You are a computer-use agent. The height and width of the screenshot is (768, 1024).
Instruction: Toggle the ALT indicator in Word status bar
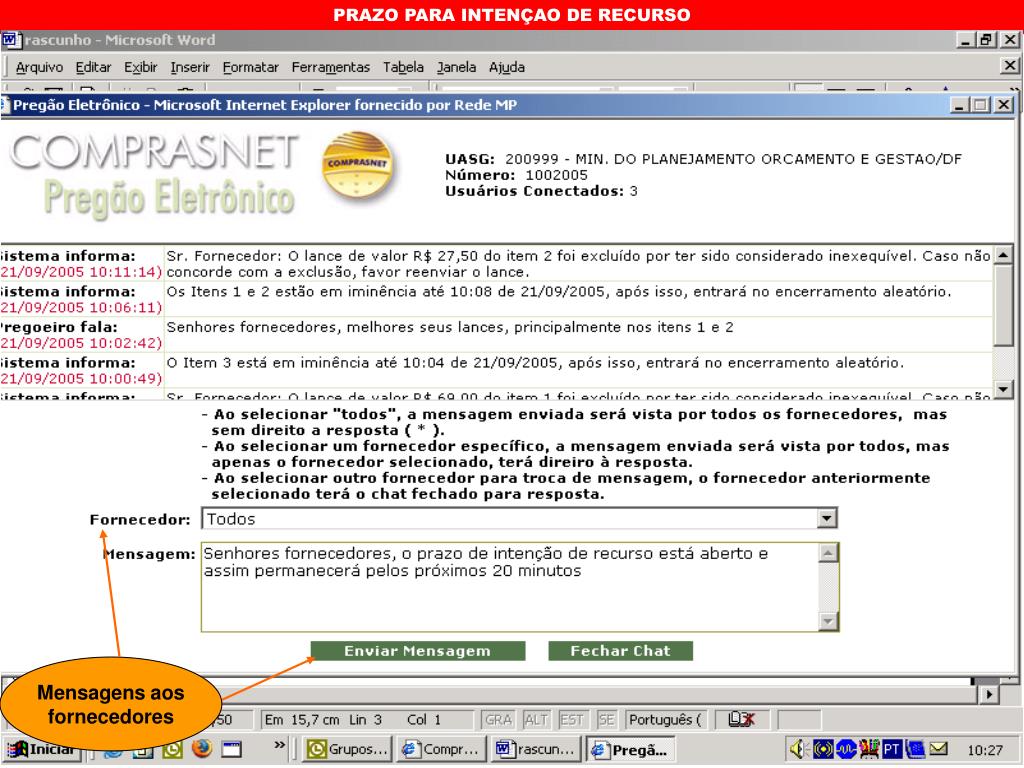536,720
